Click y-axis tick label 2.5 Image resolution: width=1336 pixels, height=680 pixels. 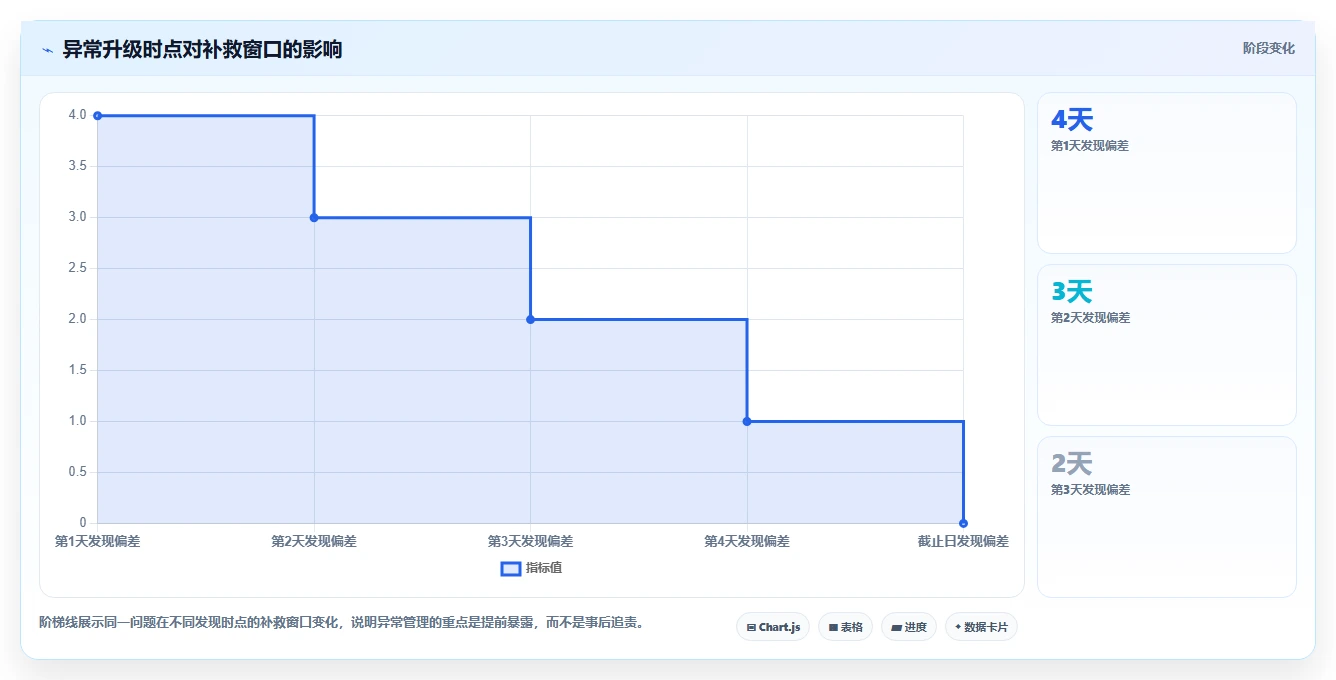(x=78, y=268)
